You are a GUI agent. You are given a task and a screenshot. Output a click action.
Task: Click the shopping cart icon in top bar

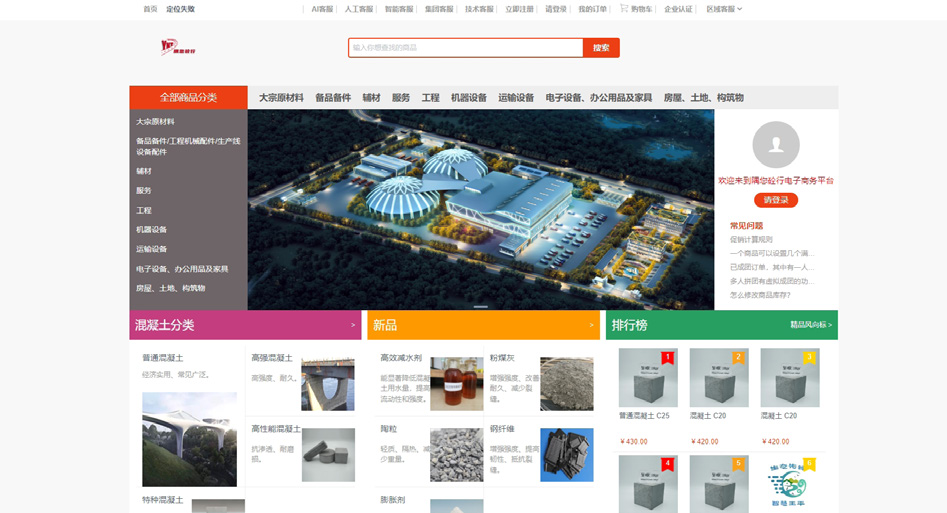(624, 9)
